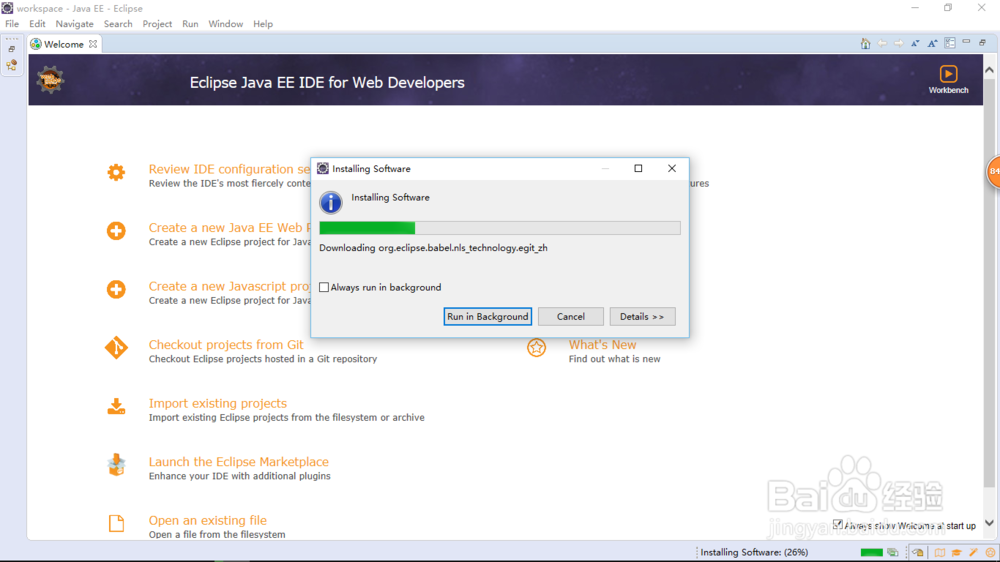Open the Navigate menu

pos(74,24)
